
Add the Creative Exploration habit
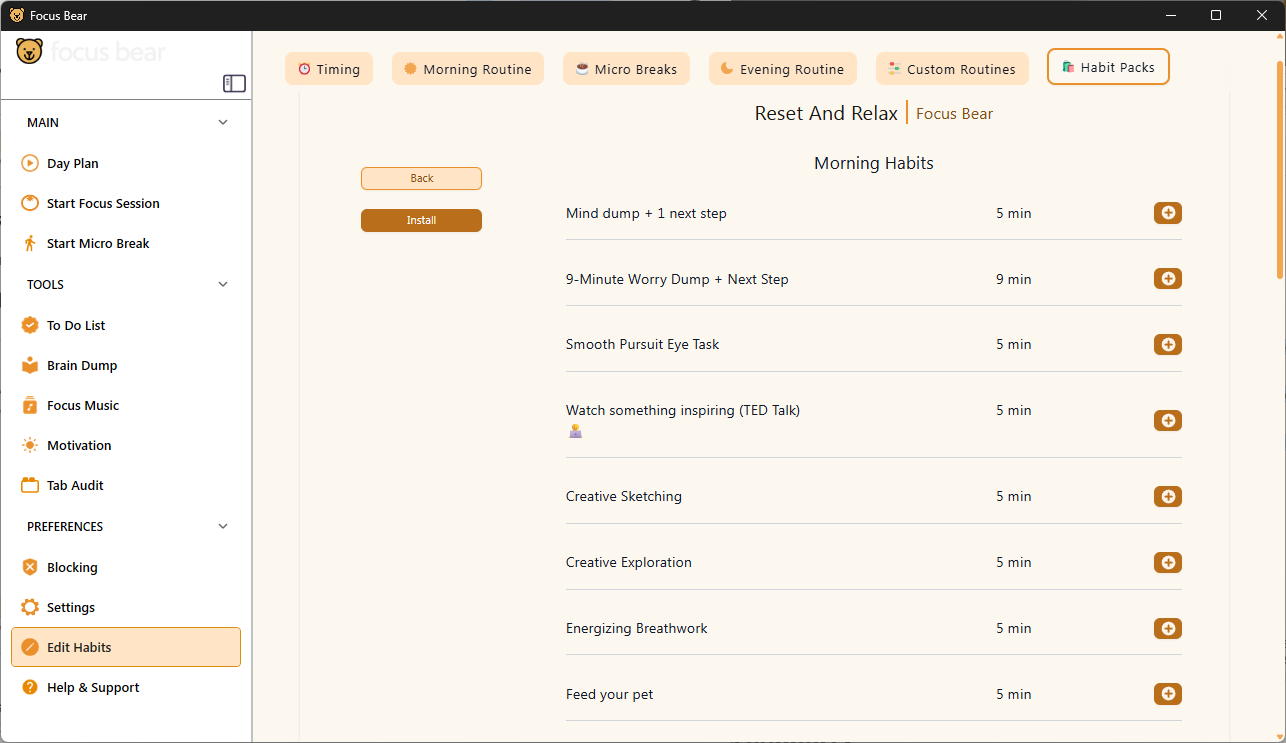1167,562
